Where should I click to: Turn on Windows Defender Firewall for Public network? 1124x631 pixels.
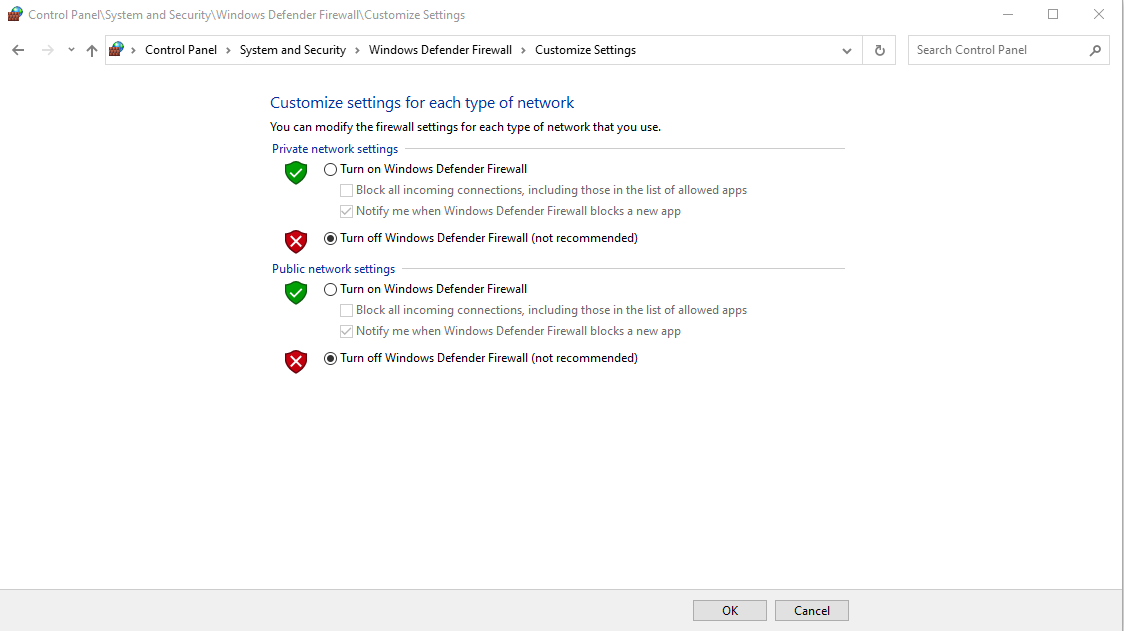[331, 290]
